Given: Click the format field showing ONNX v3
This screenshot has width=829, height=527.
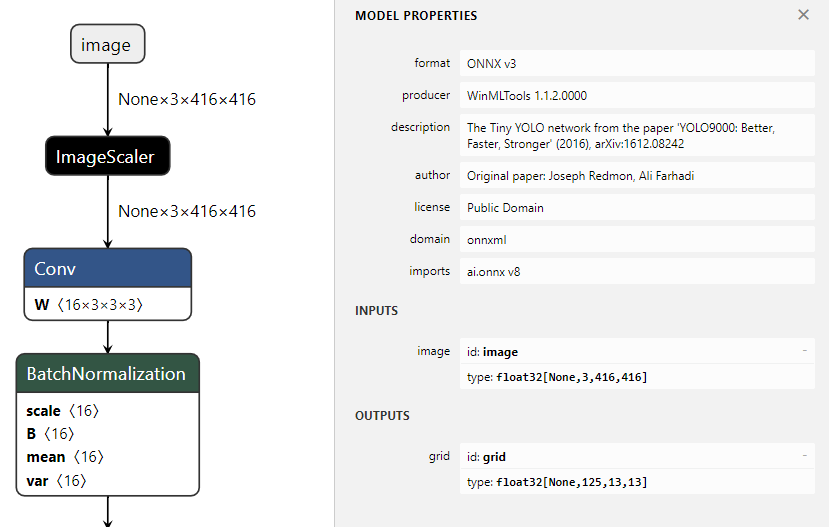Looking at the screenshot, I should (637, 63).
